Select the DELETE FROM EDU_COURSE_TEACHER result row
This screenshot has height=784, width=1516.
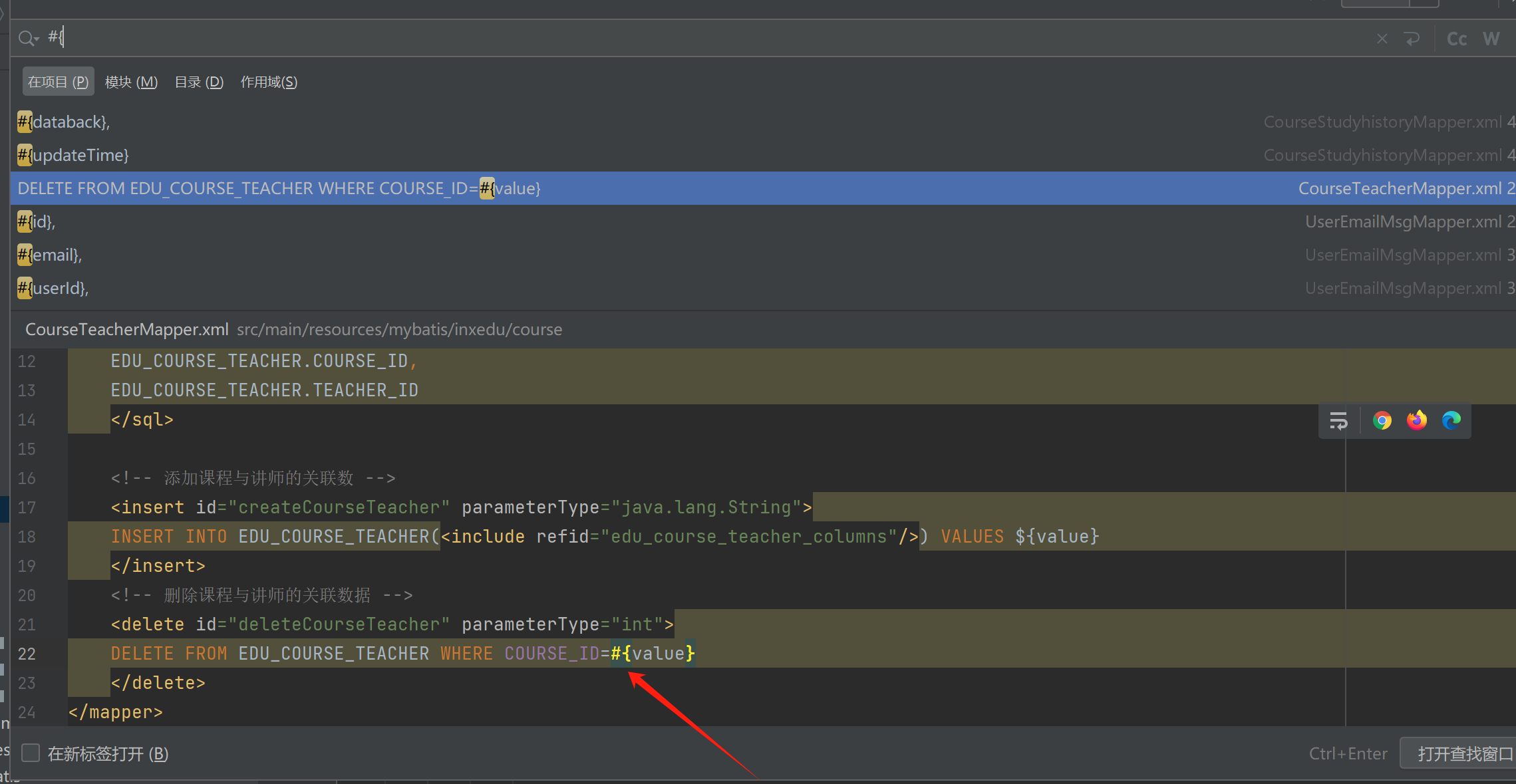tap(763, 188)
